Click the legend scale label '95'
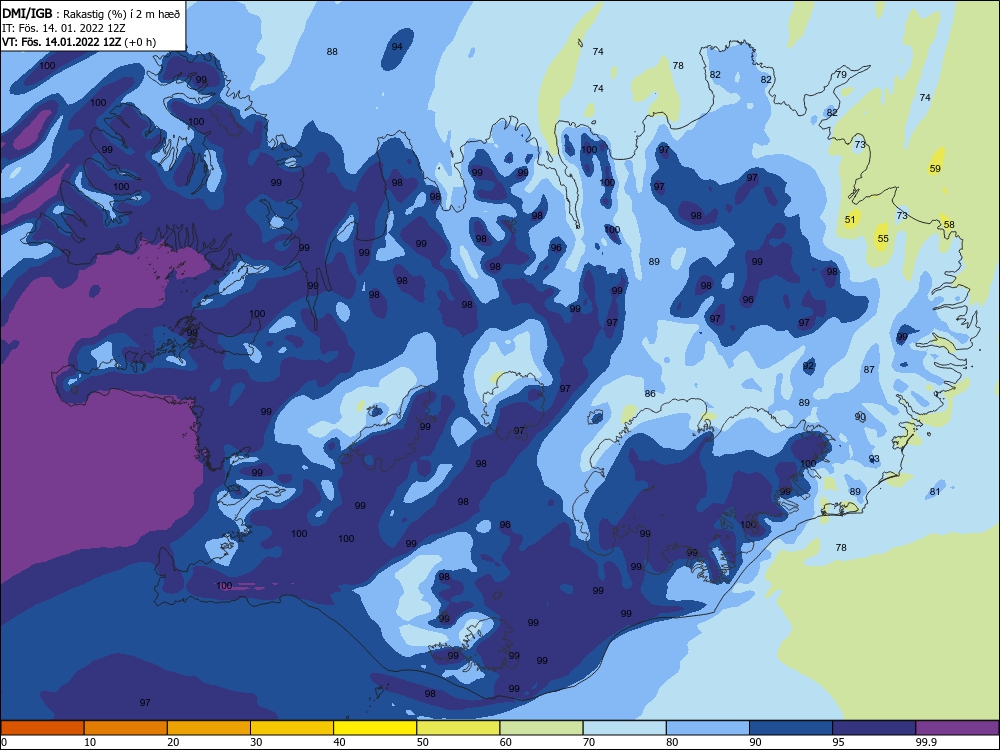 [838, 742]
